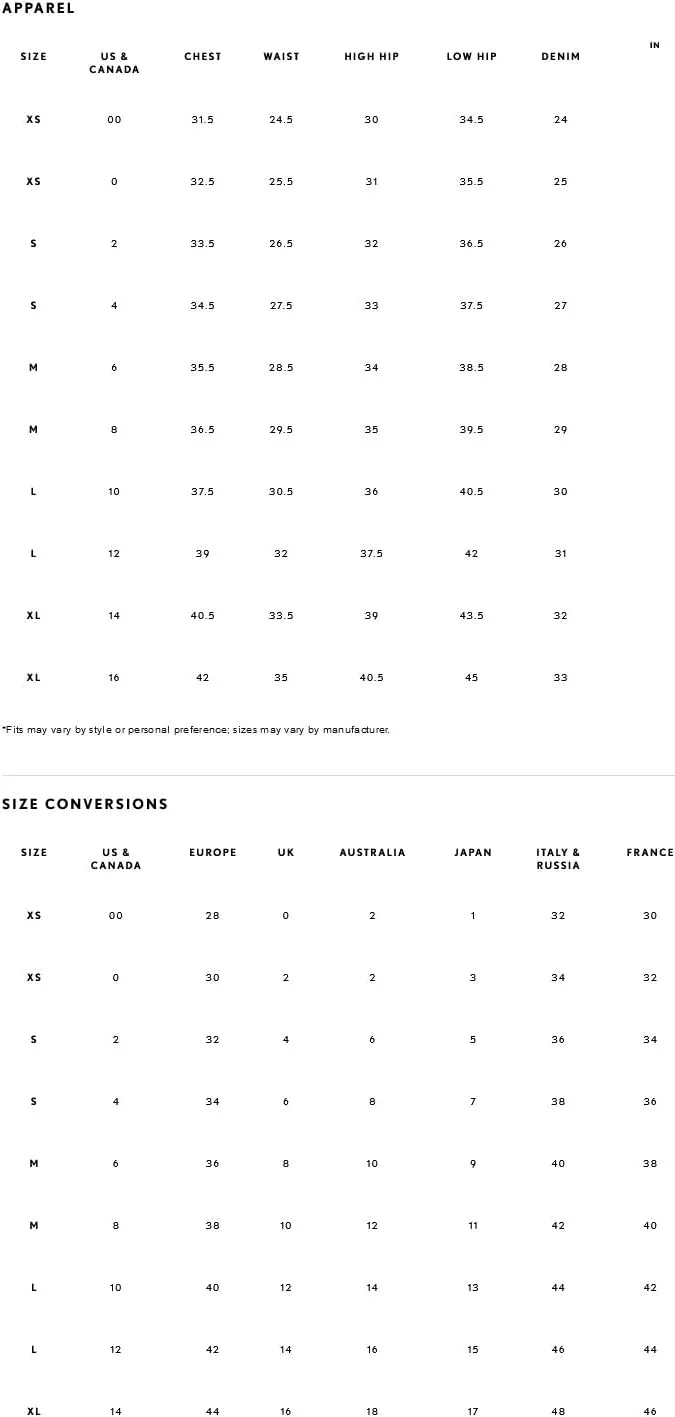Screen dimensions: 675x1417
Task: Select Europe size 28 in conversions table
Action: tap(213, 916)
